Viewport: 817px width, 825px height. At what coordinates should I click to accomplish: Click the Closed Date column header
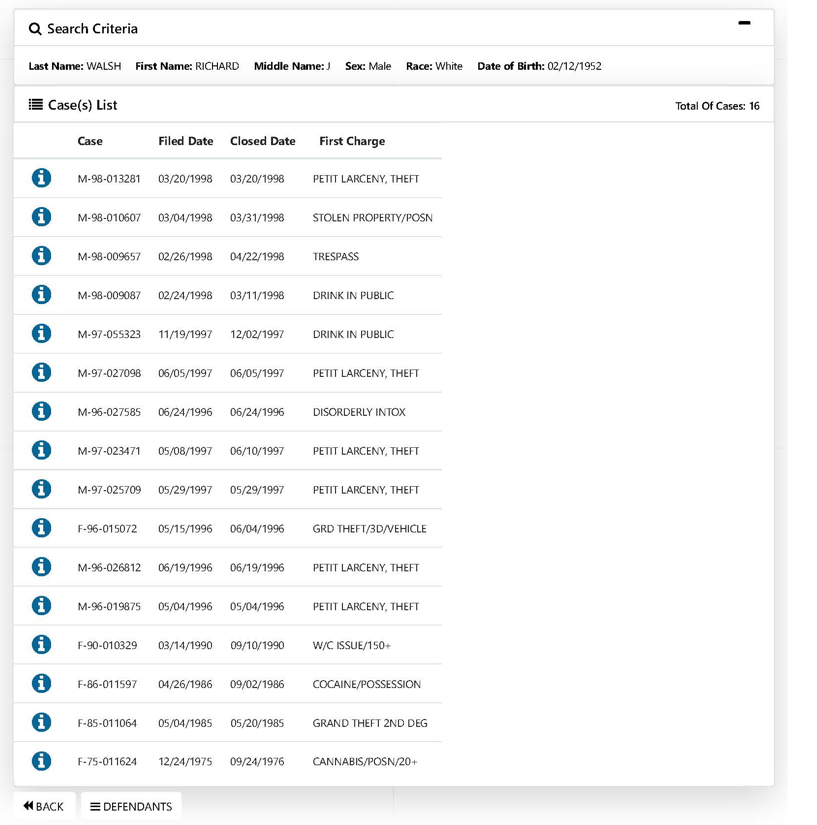point(262,141)
